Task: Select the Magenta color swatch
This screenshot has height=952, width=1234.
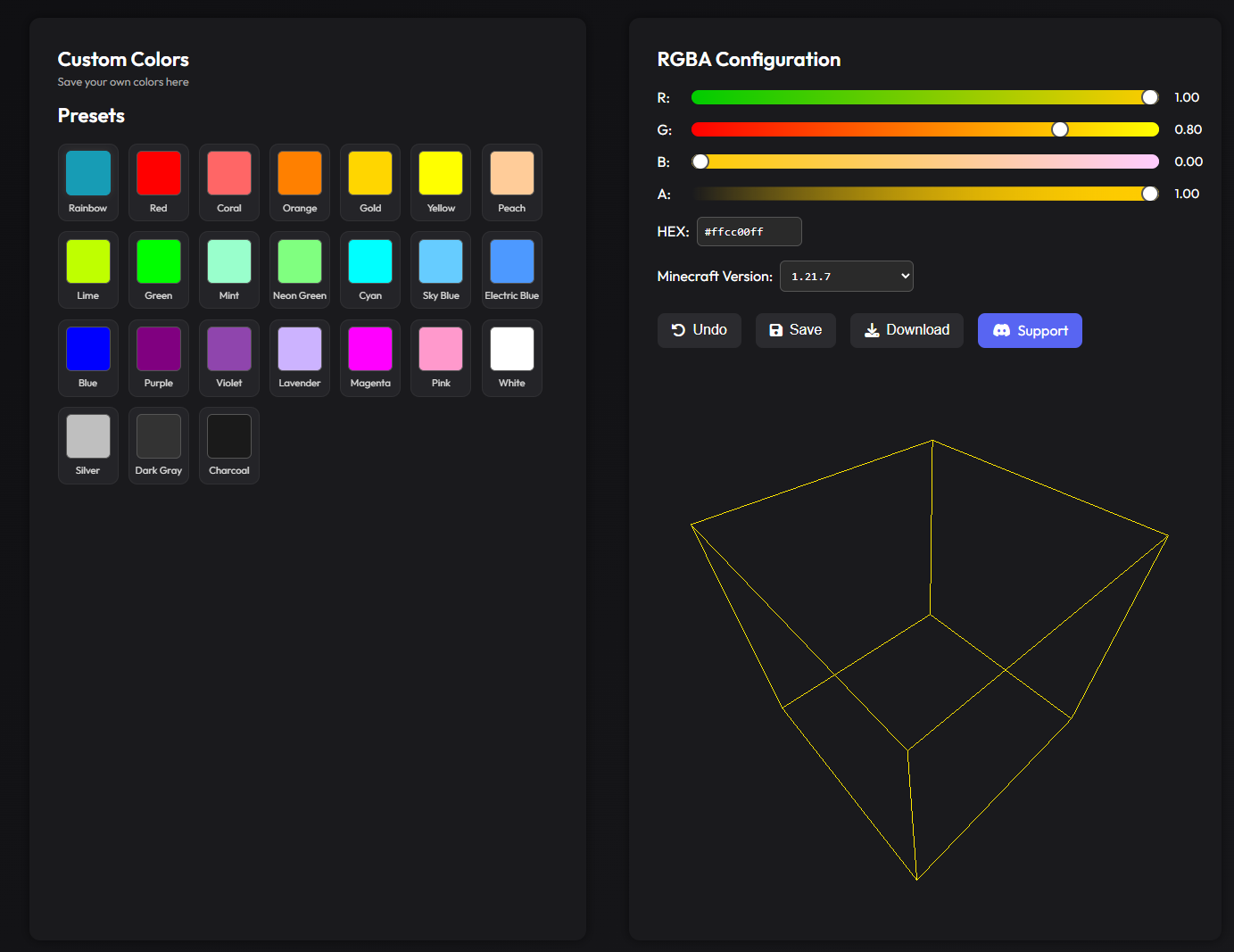Action: (x=369, y=348)
